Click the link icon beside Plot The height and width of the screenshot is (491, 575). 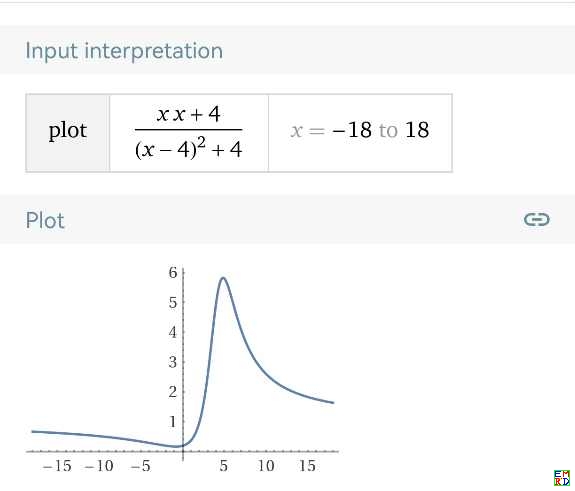coord(536,220)
